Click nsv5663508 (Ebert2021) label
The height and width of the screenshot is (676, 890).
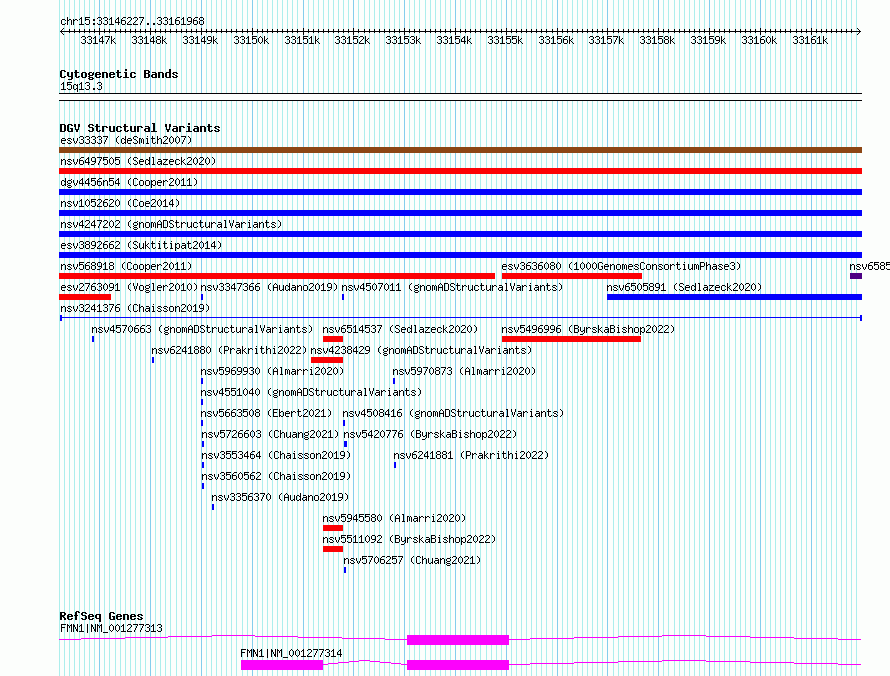pyautogui.click(x=266, y=413)
